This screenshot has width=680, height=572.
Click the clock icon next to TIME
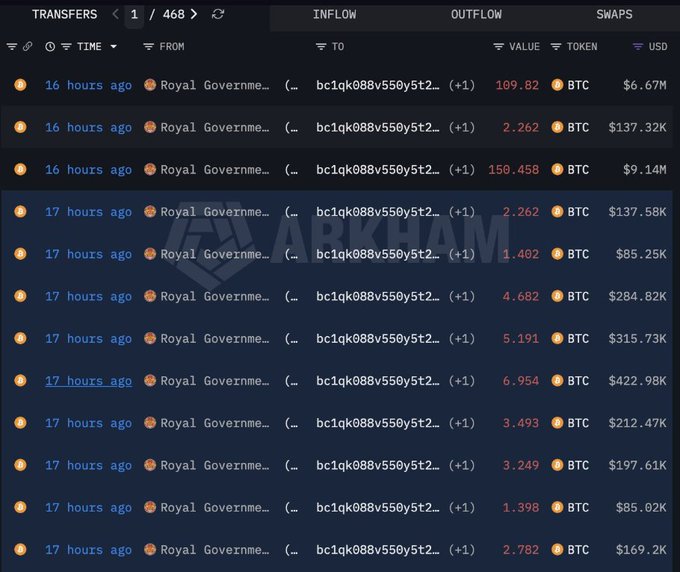pos(50,46)
